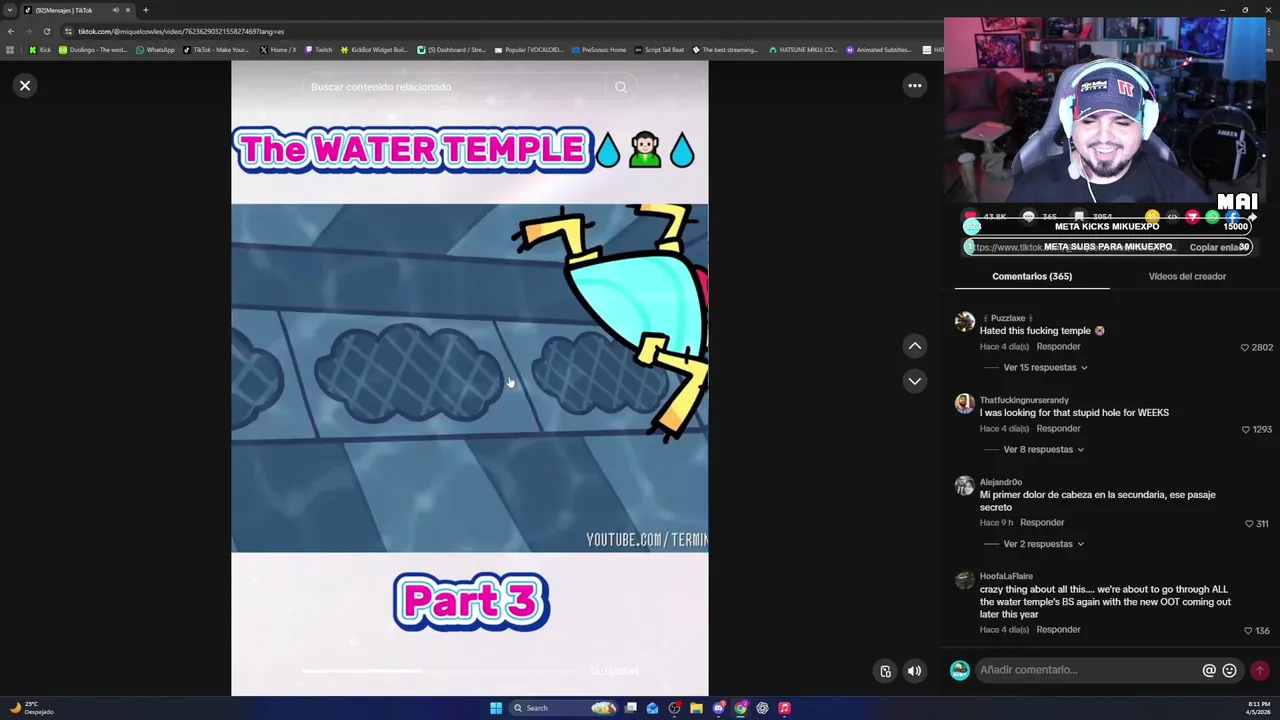This screenshot has height=720, width=1280.
Task: Open the three-dot more options menu
Action: pyautogui.click(x=914, y=86)
